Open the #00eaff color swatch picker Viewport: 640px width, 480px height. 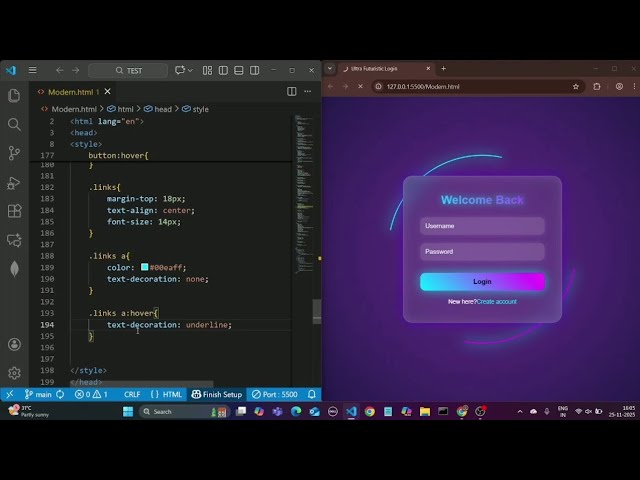pyautogui.click(x=144, y=267)
